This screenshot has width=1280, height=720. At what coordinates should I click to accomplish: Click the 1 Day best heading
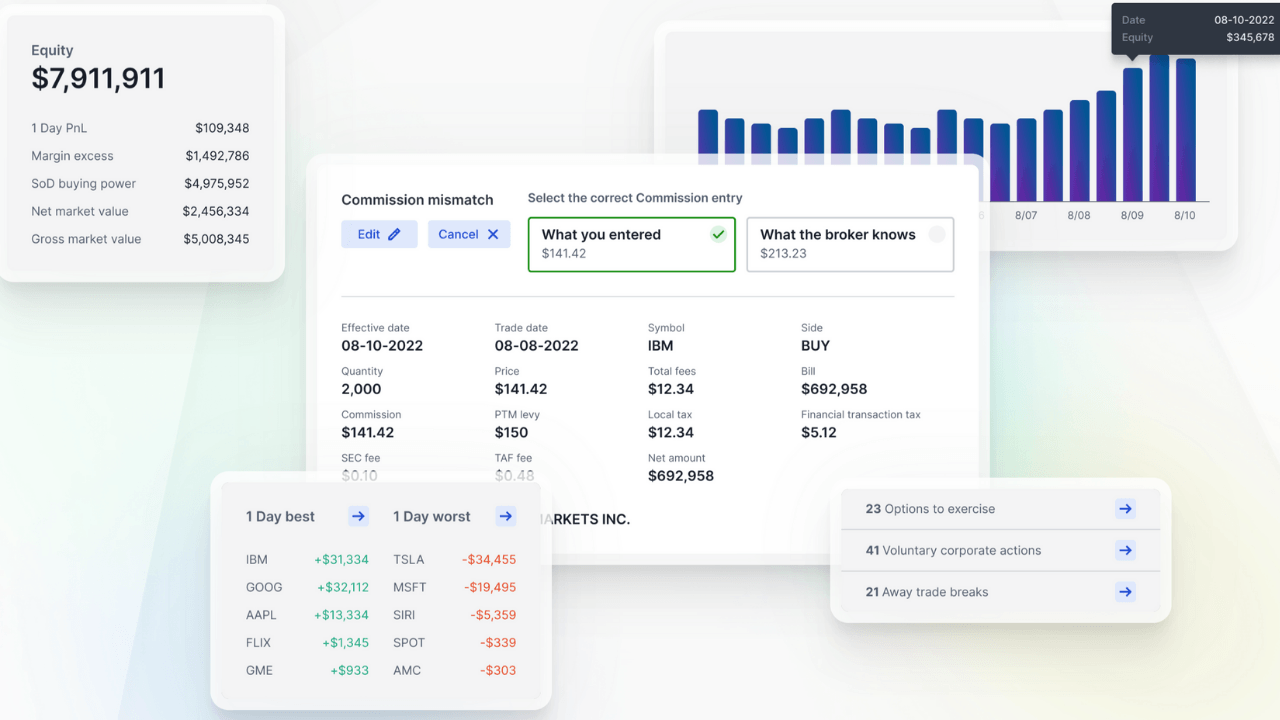click(x=280, y=516)
